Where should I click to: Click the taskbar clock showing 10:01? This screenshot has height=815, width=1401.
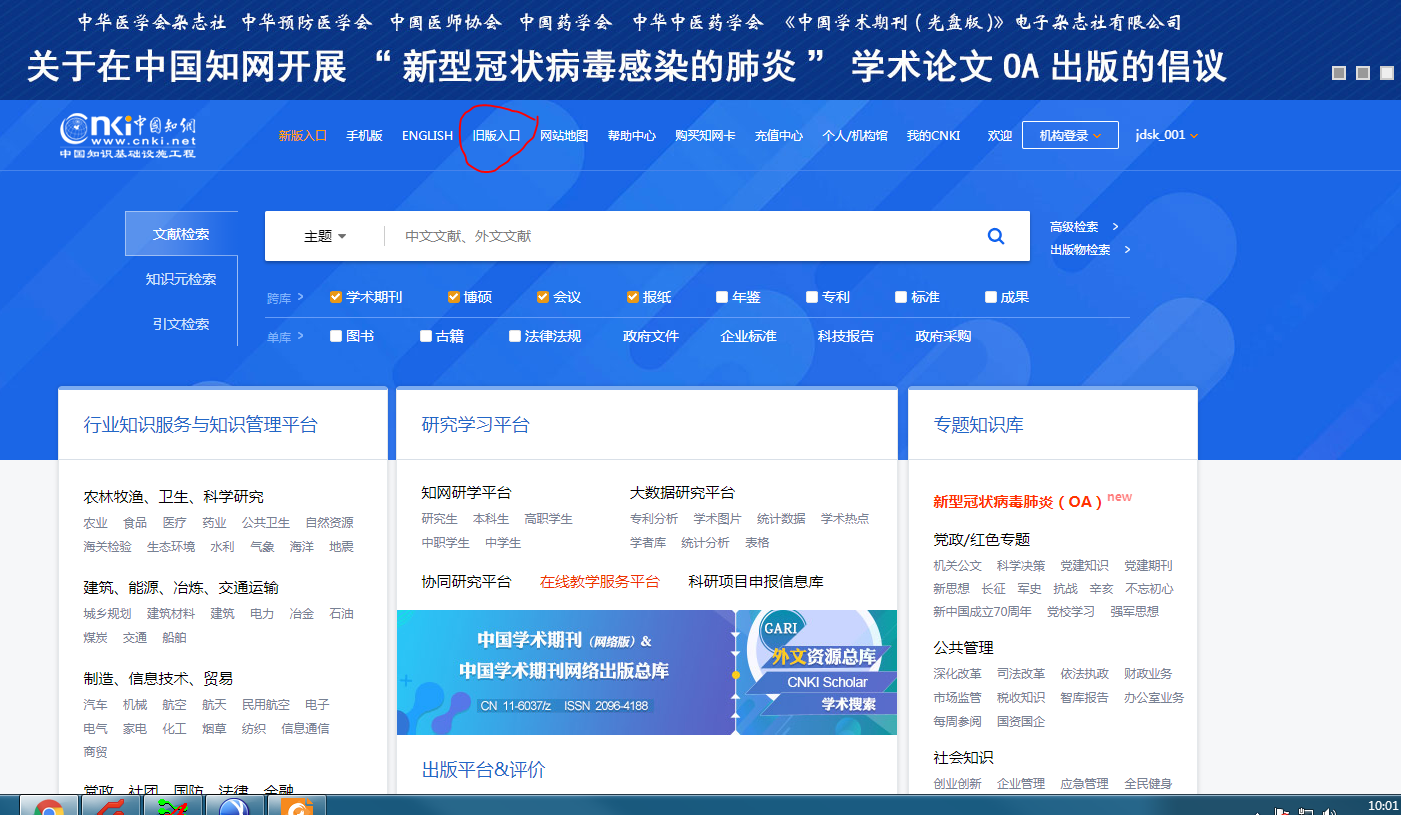1382,805
